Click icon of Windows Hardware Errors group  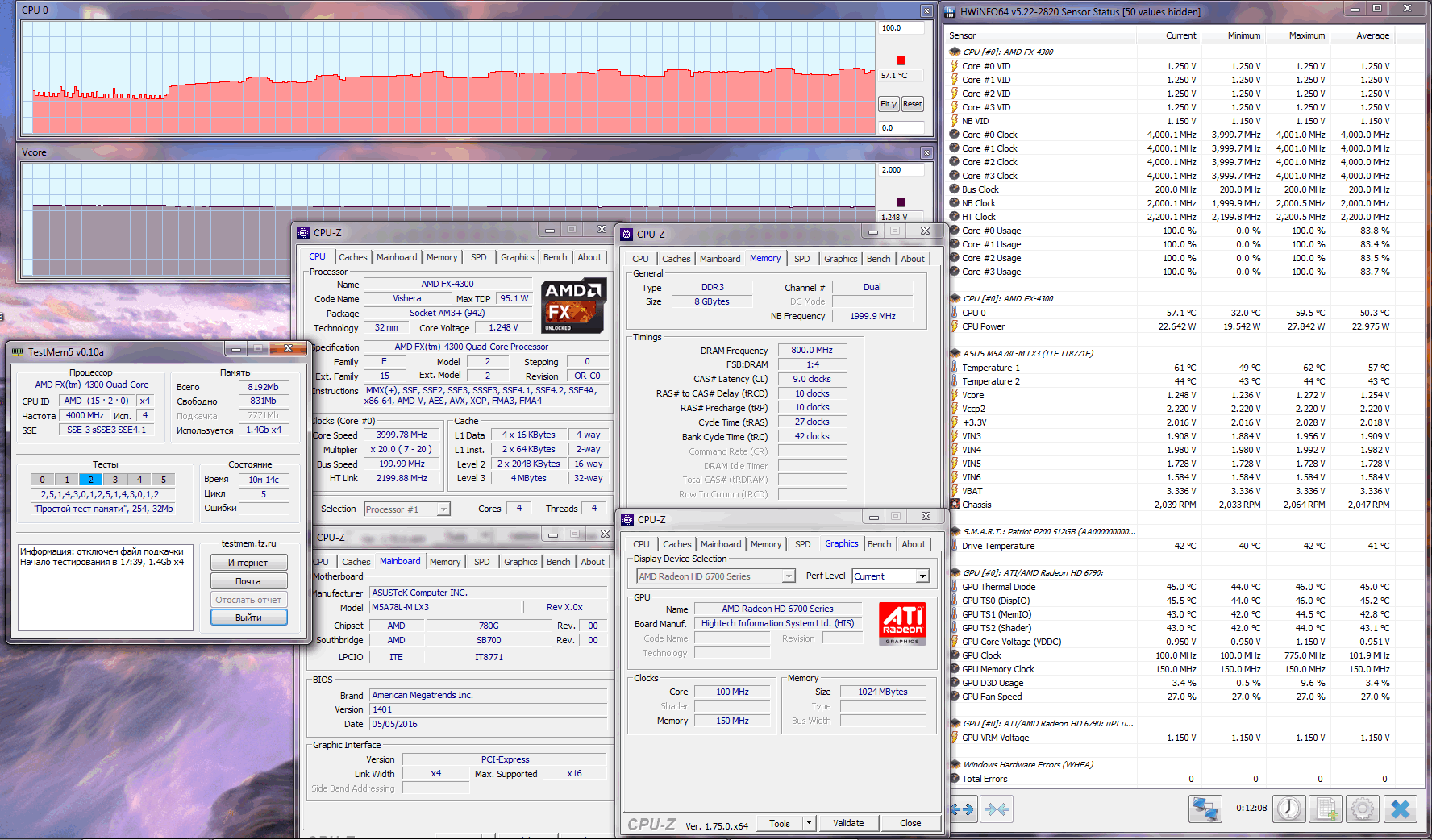click(955, 764)
